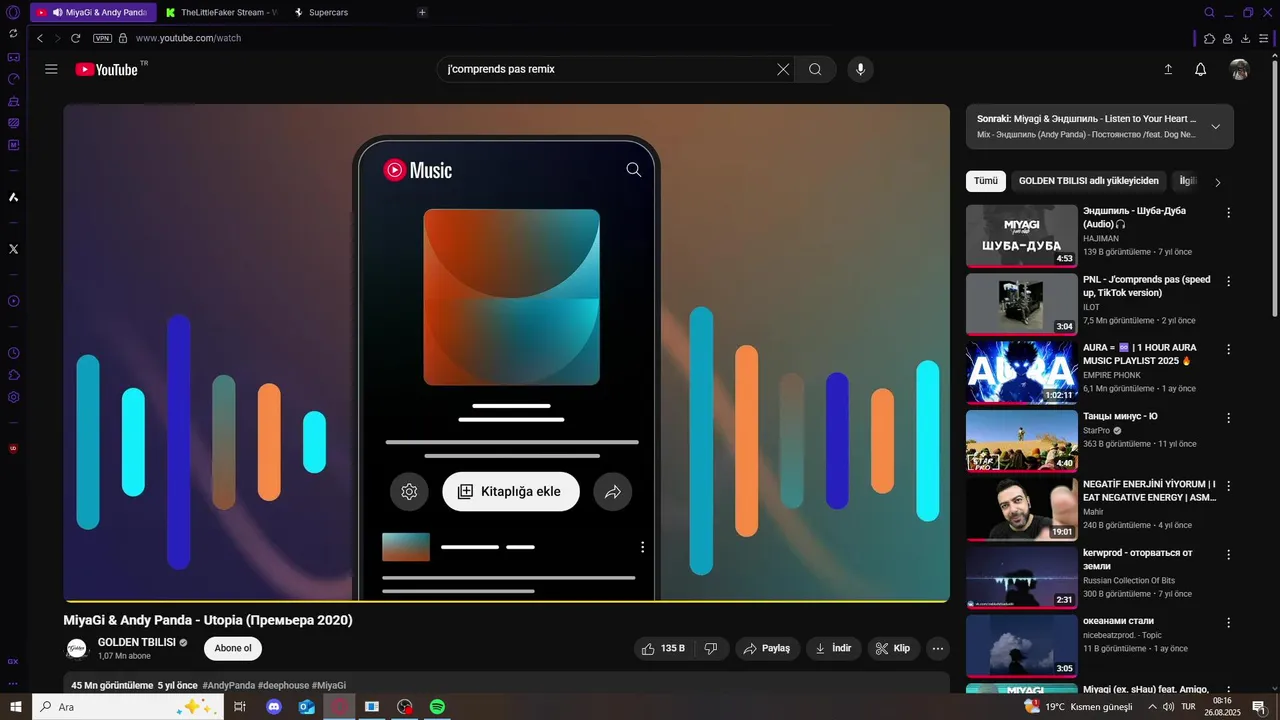Select the partially visible İlgili chip
The height and width of the screenshot is (720, 1280).
click(x=1188, y=181)
